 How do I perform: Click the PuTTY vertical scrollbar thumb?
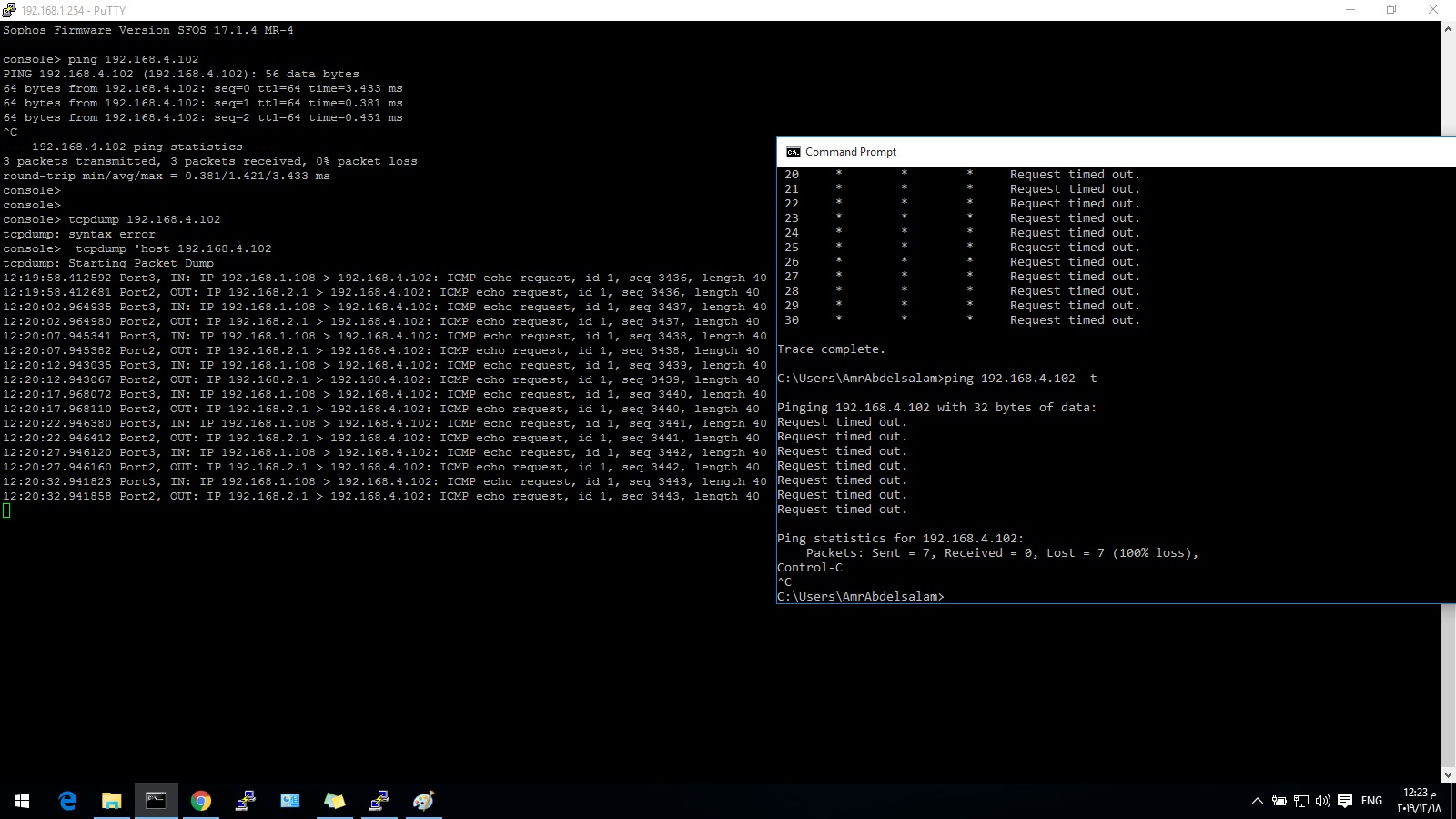[1448, 686]
